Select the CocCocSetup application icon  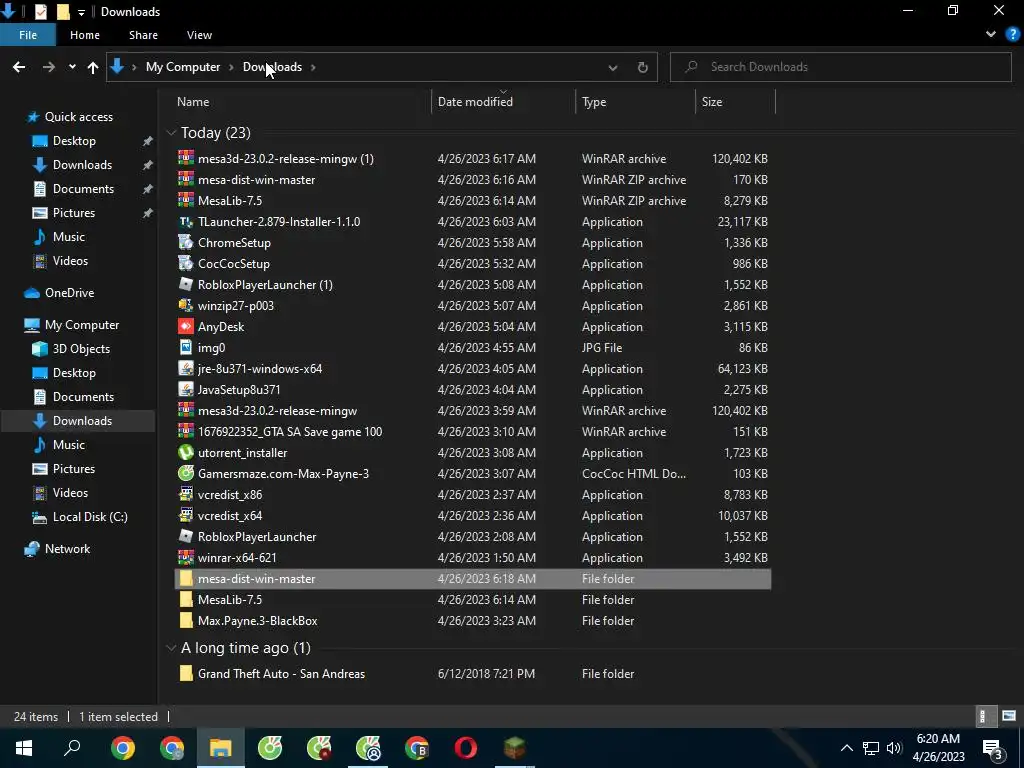tap(186, 263)
